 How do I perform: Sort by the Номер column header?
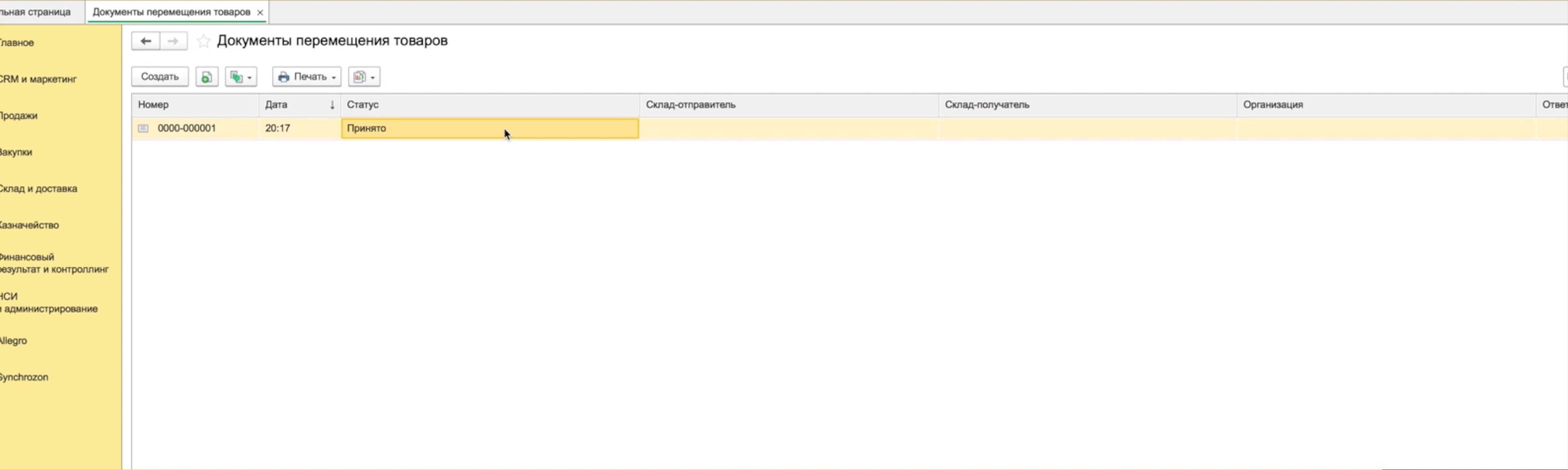click(196, 105)
